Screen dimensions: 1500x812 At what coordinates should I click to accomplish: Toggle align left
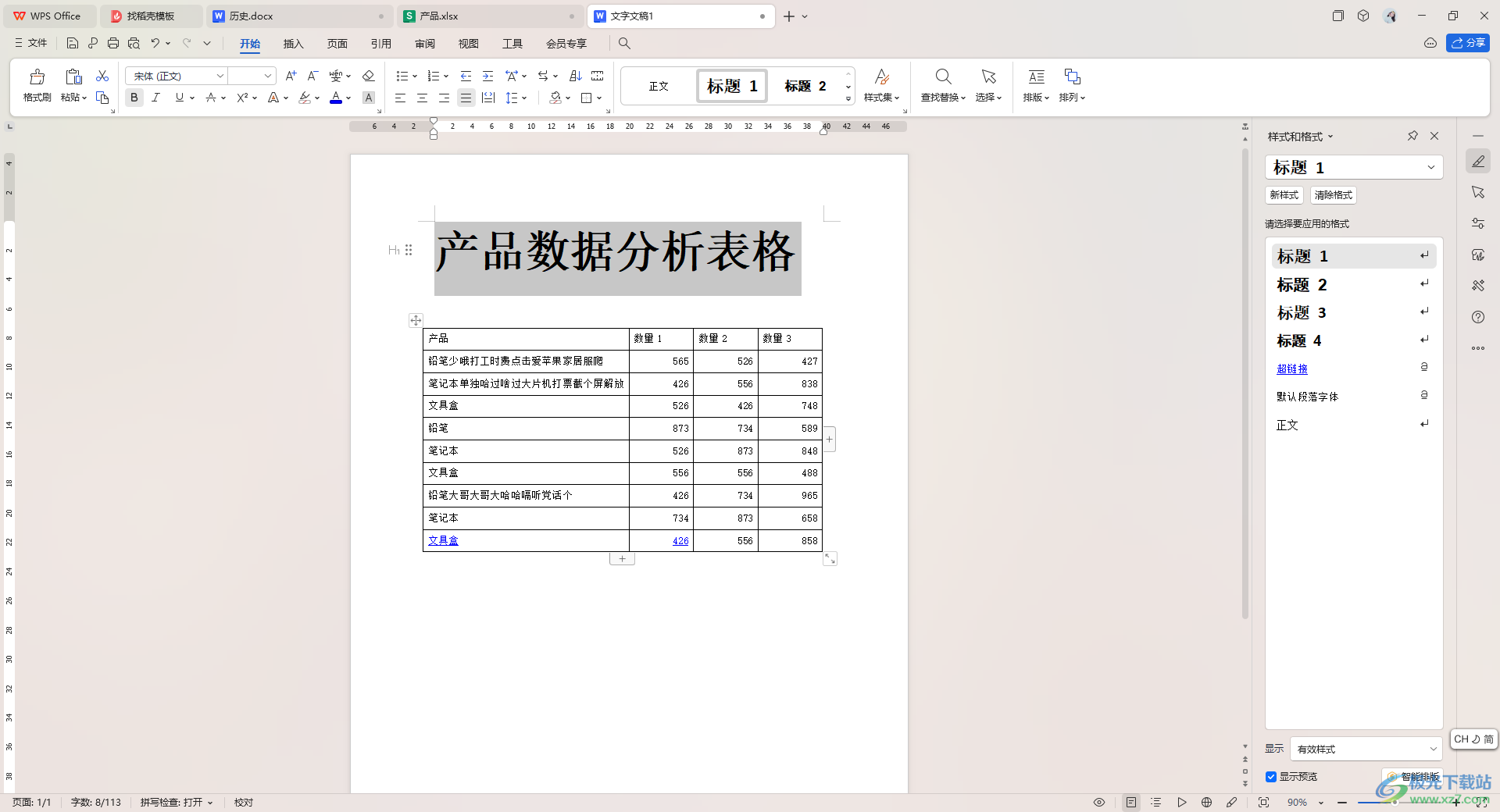400,98
